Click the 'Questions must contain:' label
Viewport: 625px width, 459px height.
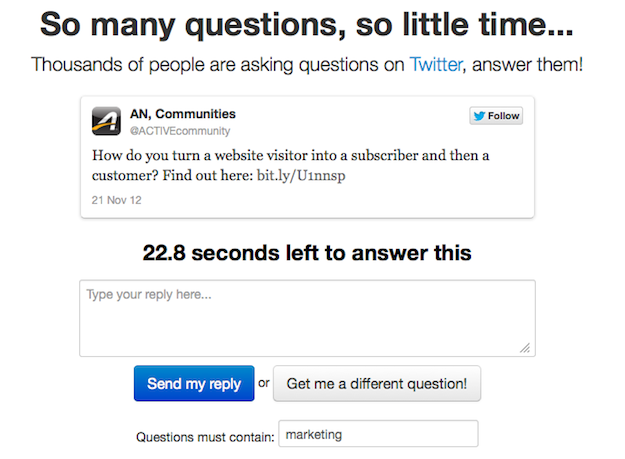[x=205, y=436]
